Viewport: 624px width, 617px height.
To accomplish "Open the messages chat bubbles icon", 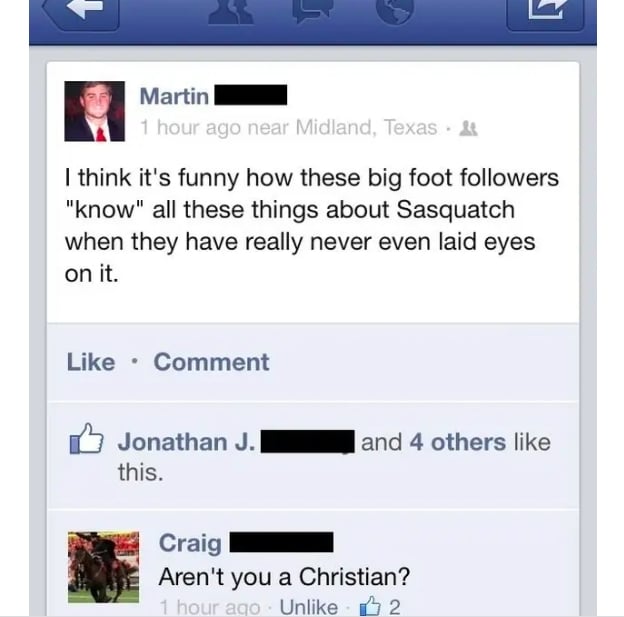I will tap(313, 11).
